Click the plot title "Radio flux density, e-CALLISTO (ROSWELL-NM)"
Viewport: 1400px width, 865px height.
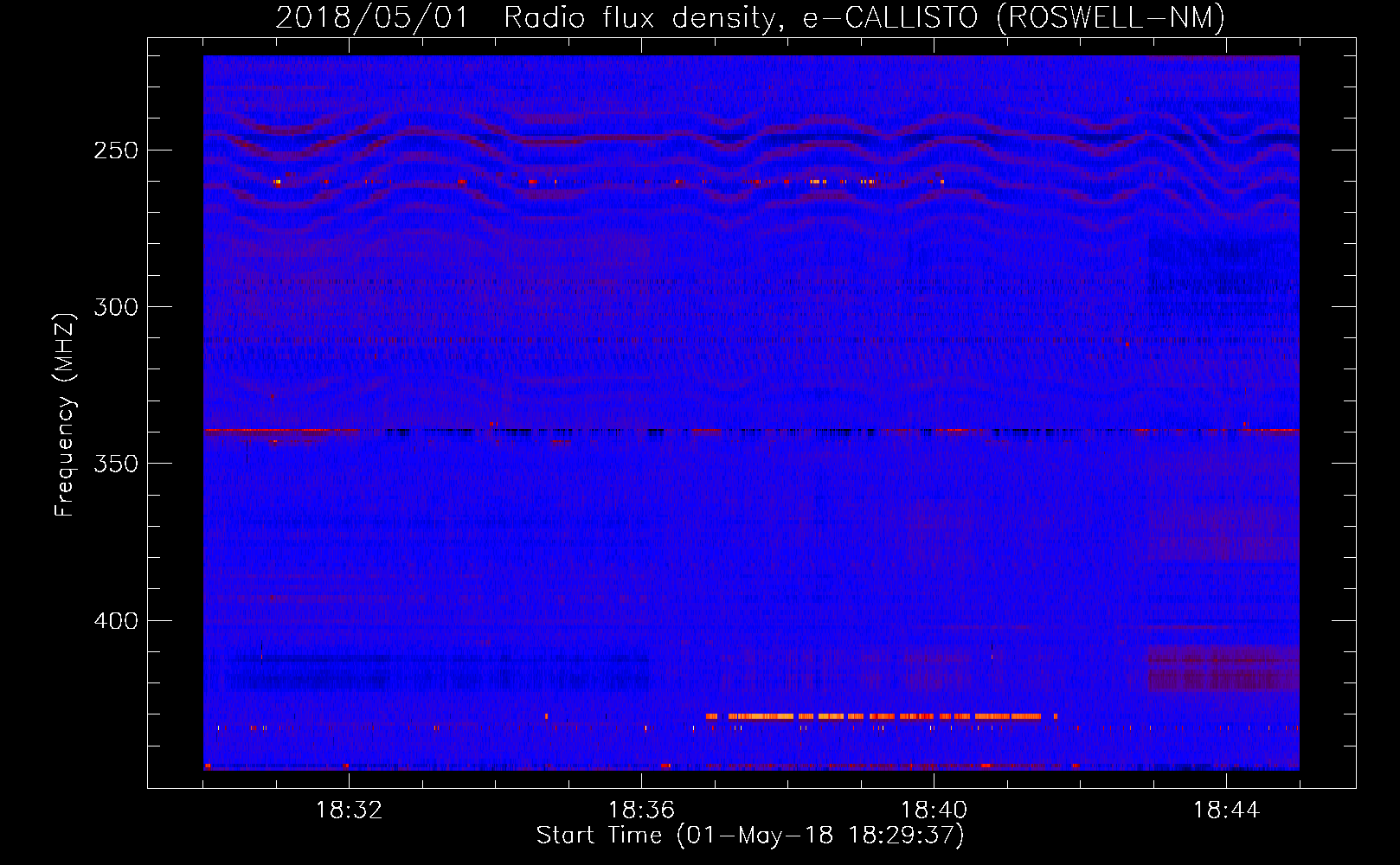(x=864, y=17)
